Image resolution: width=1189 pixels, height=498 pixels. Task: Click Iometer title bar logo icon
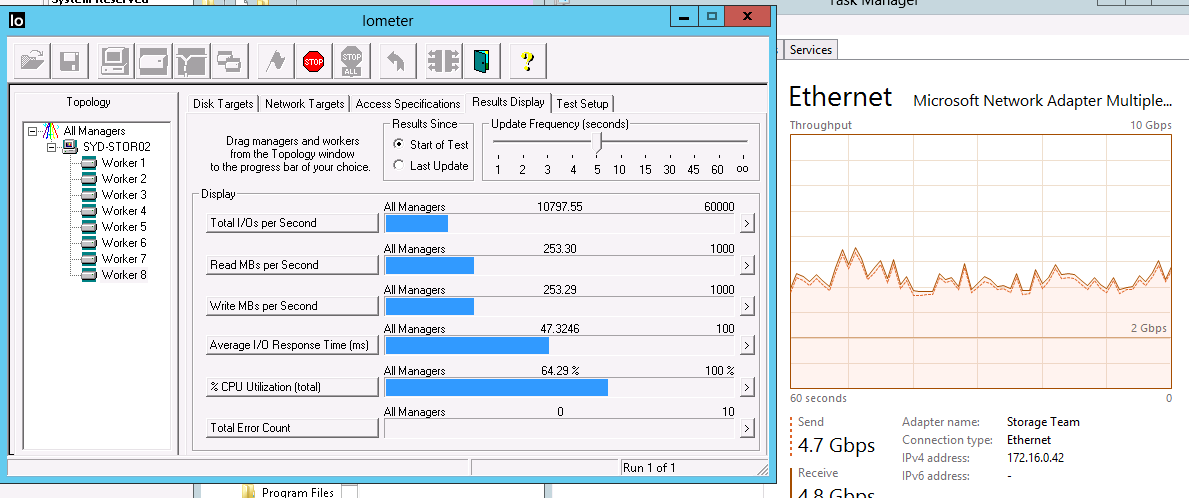pos(17,20)
